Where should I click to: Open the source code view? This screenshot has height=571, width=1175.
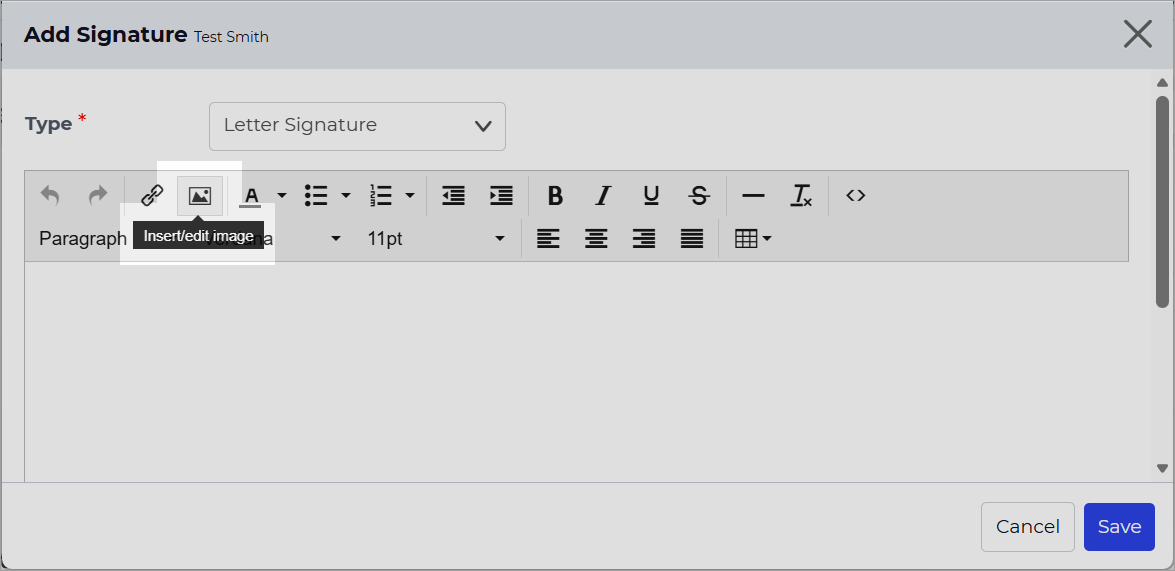coord(855,196)
